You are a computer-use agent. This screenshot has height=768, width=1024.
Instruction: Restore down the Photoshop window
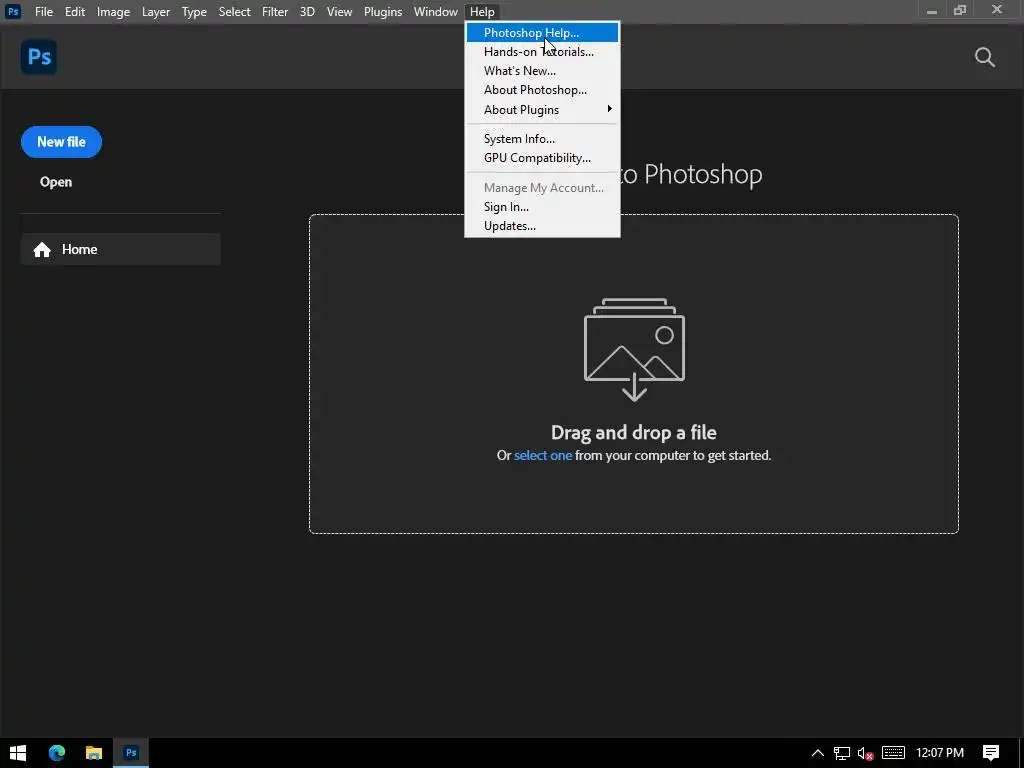(959, 10)
